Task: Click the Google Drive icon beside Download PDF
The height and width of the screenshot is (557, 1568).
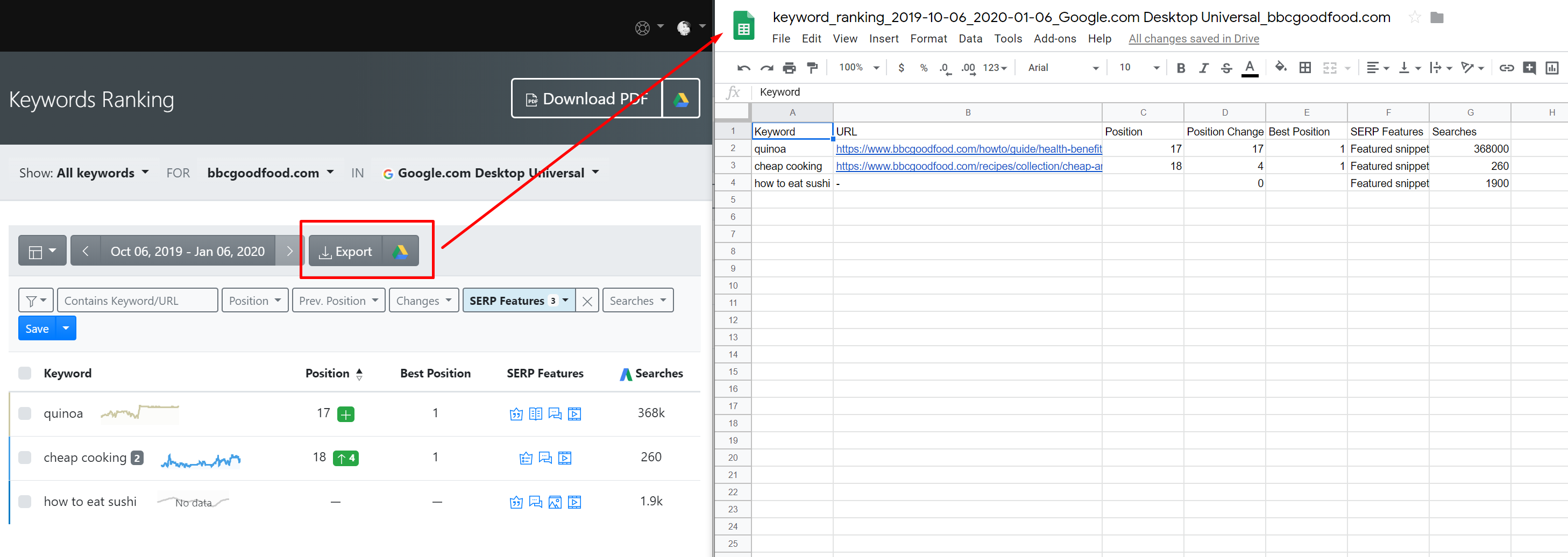Action: point(680,98)
